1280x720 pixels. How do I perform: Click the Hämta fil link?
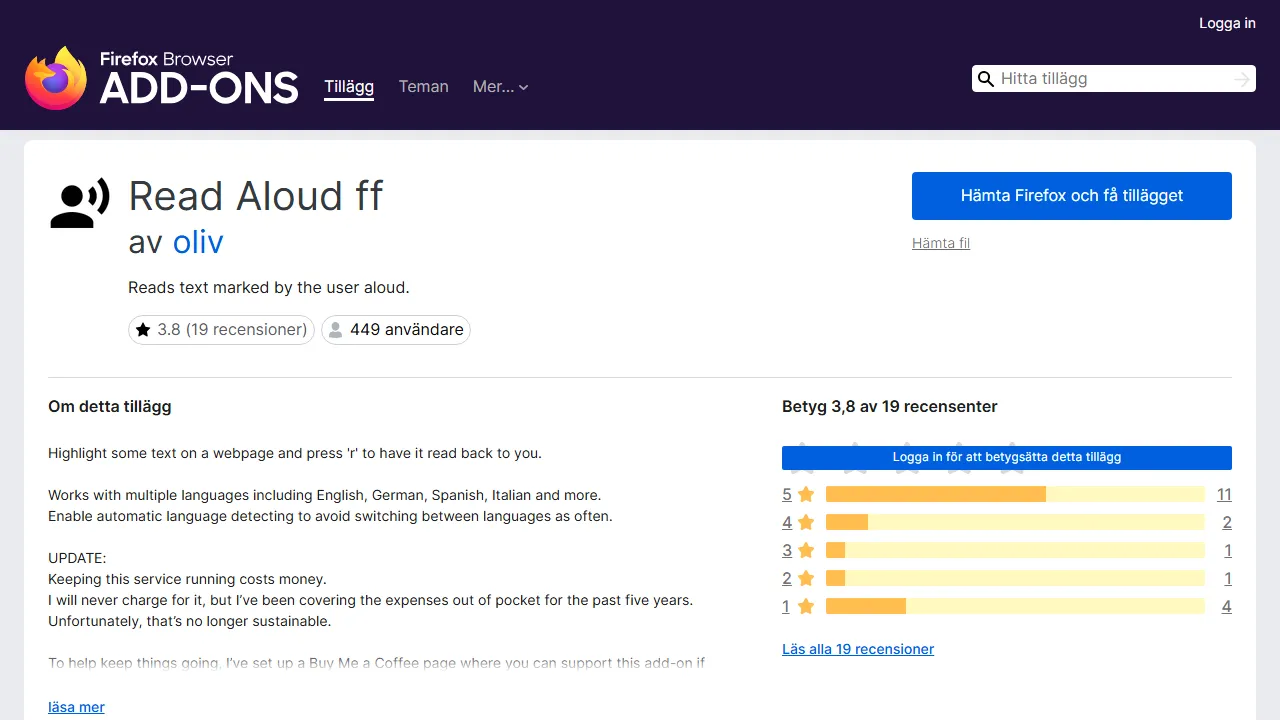tap(940, 243)
